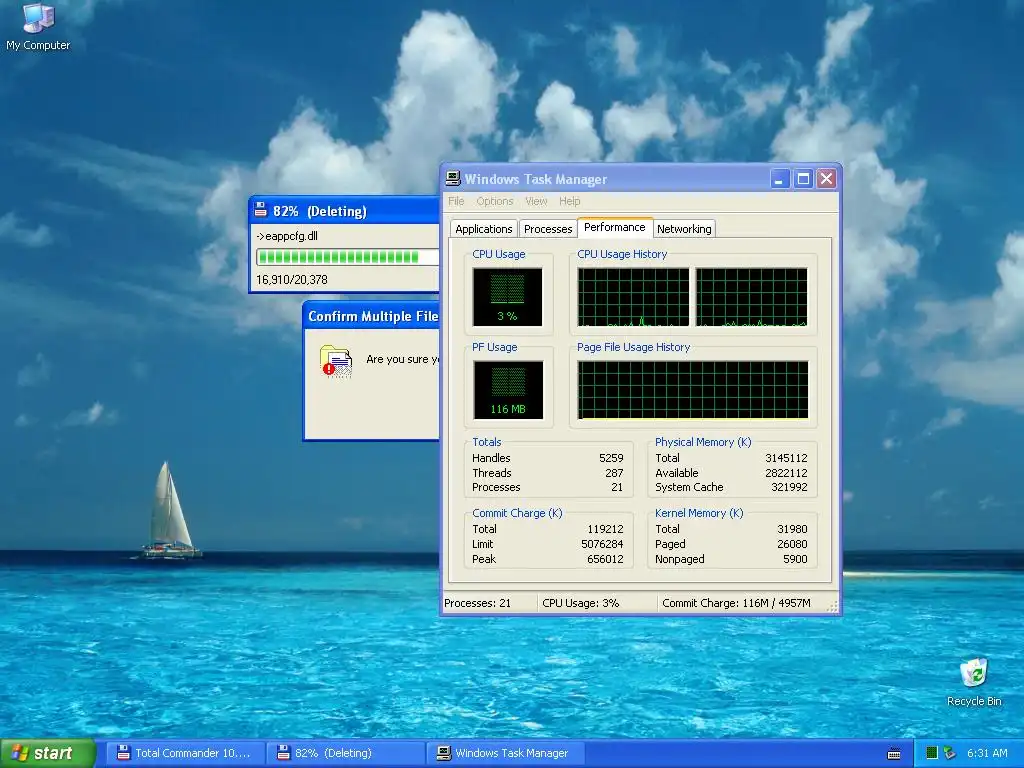The image size is (1024, 768).
Task: Click the 'Are you sure' confirmation message
Action: 402,359
